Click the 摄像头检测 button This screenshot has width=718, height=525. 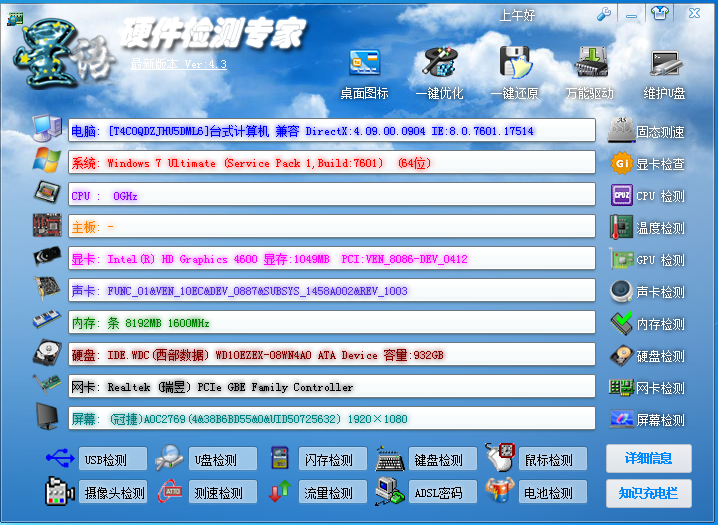tap(113, 492)
